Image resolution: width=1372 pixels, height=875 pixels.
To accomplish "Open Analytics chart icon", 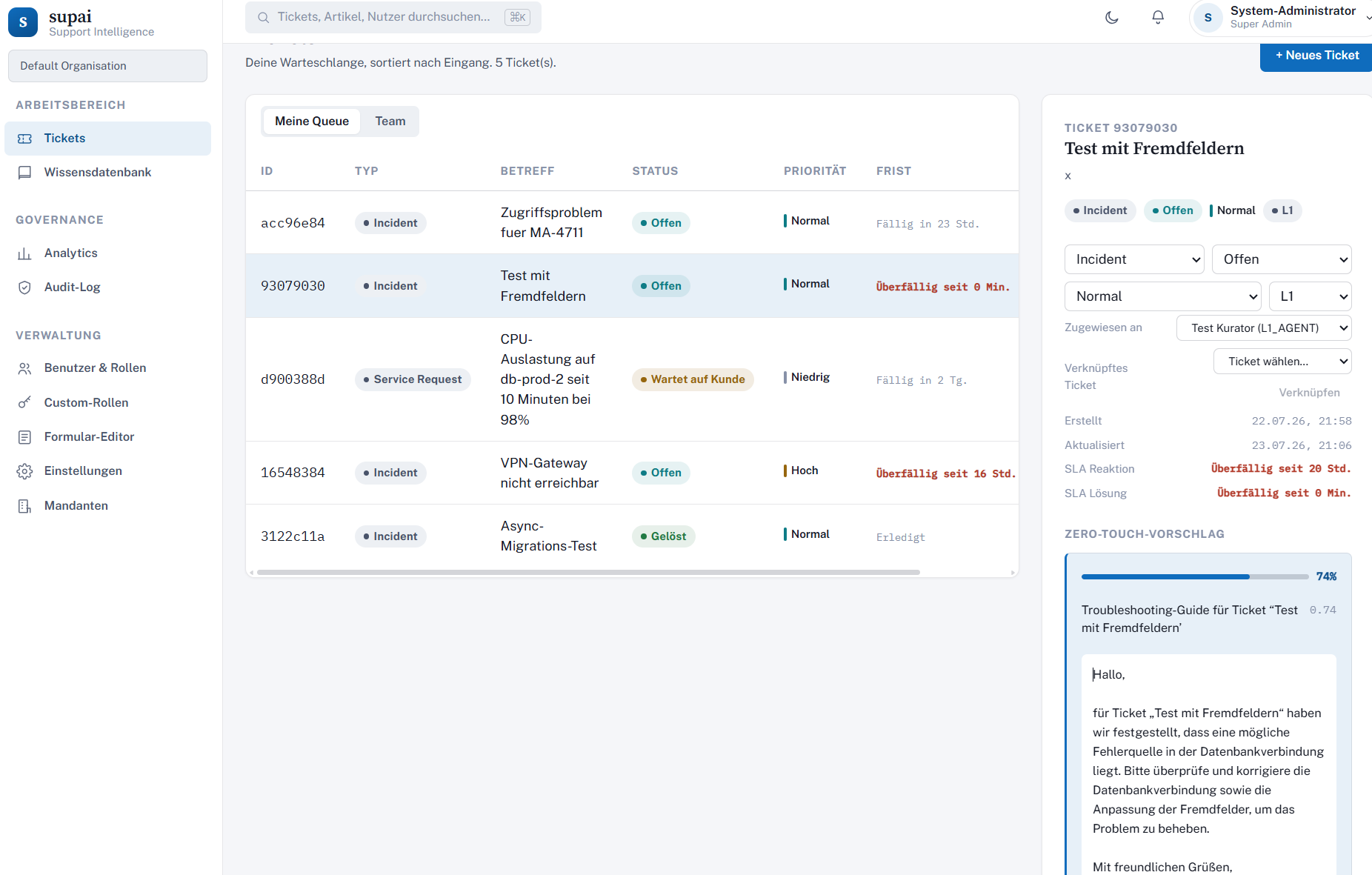I will tap(24, 253).
